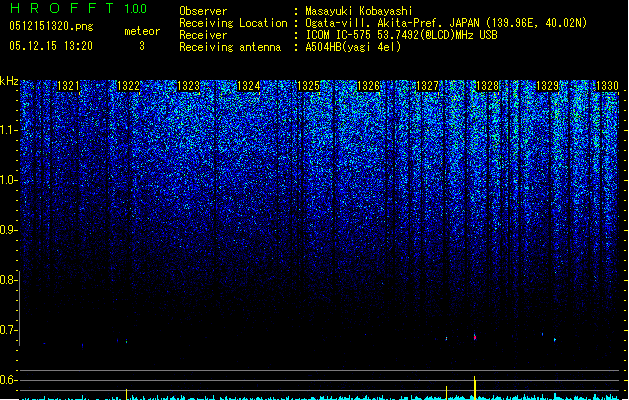This screenshot has width=629, height=400.
Task: Click the 1326 time marker
Action: tap(368, 86)
